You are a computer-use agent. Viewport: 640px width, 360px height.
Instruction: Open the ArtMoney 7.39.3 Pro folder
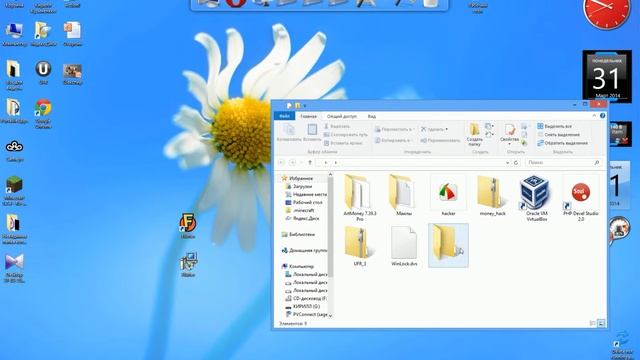pos(359,198)
